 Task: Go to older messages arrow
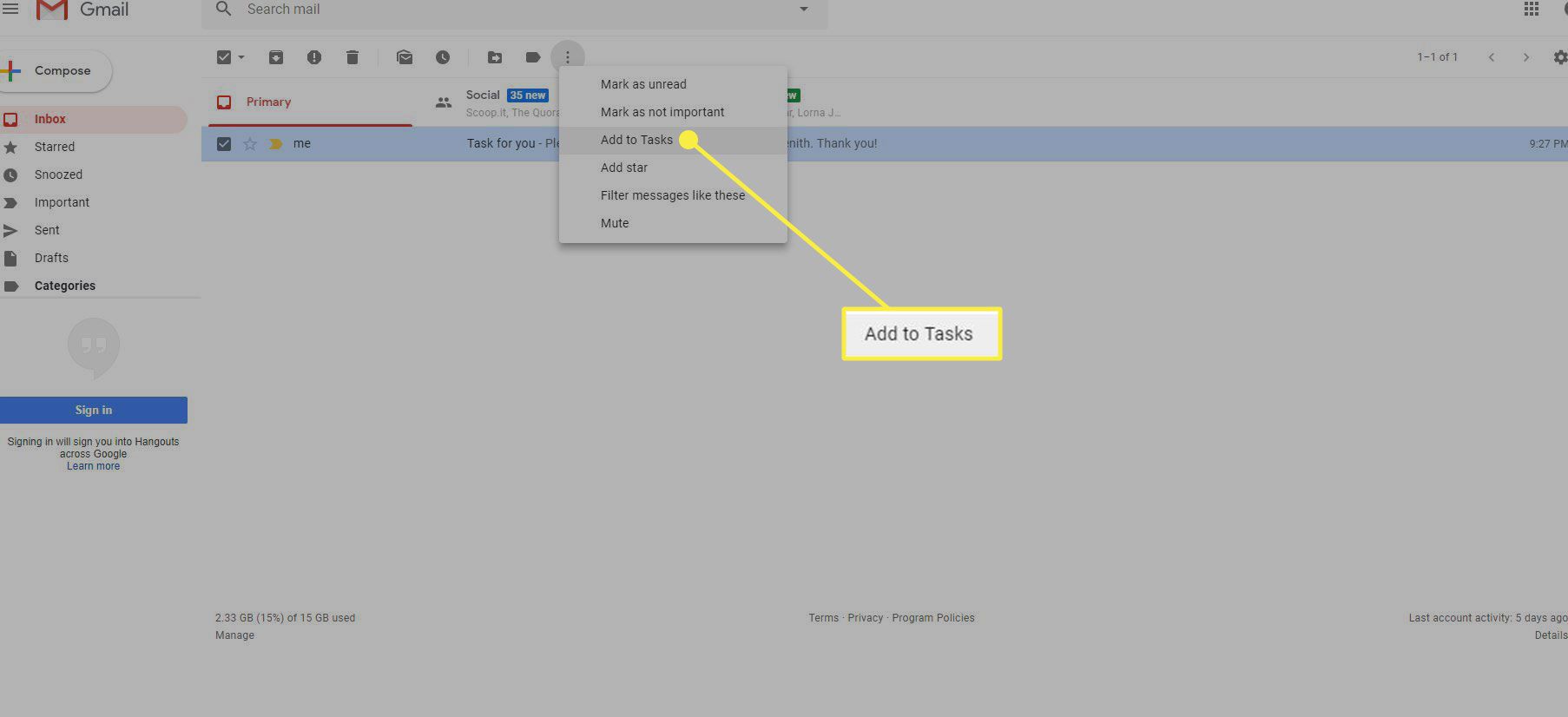(x=1525, y=57)
